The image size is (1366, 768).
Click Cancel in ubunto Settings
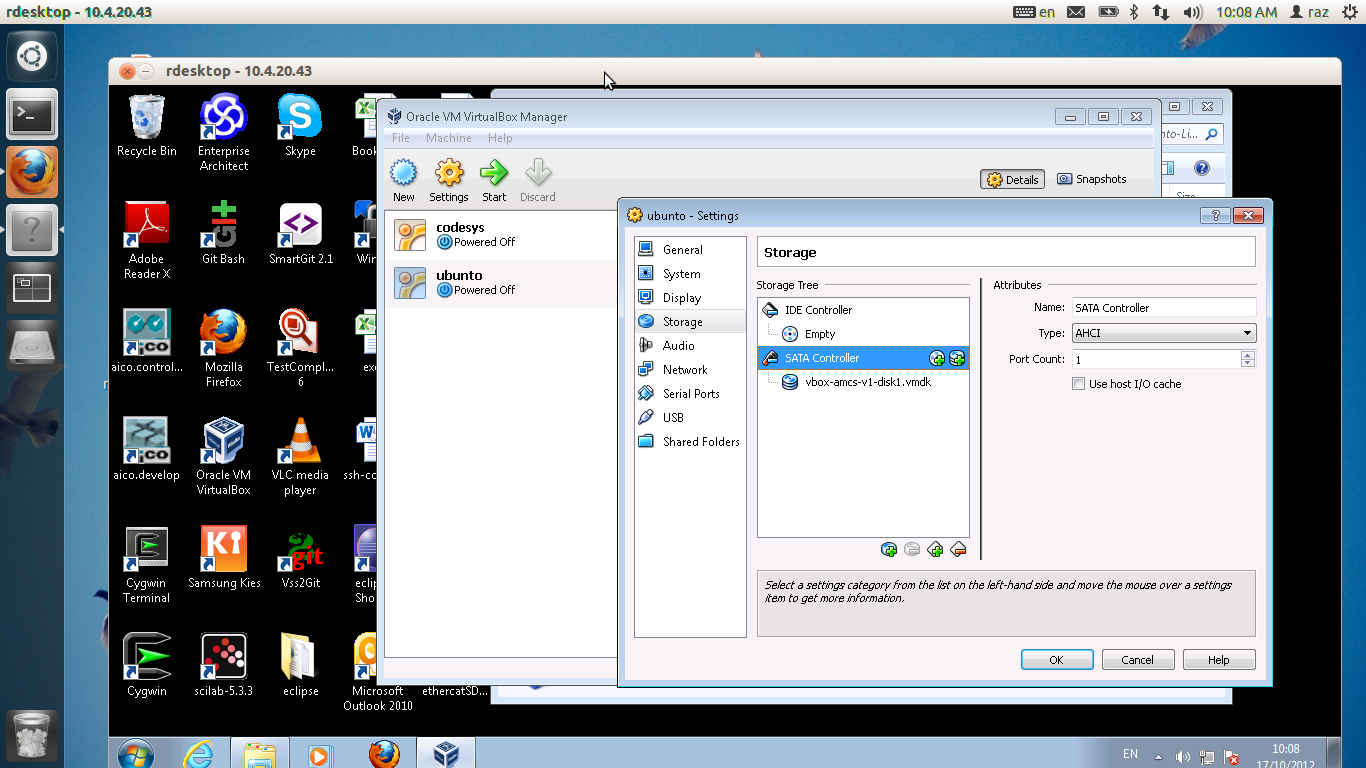tap(1138, 660)
